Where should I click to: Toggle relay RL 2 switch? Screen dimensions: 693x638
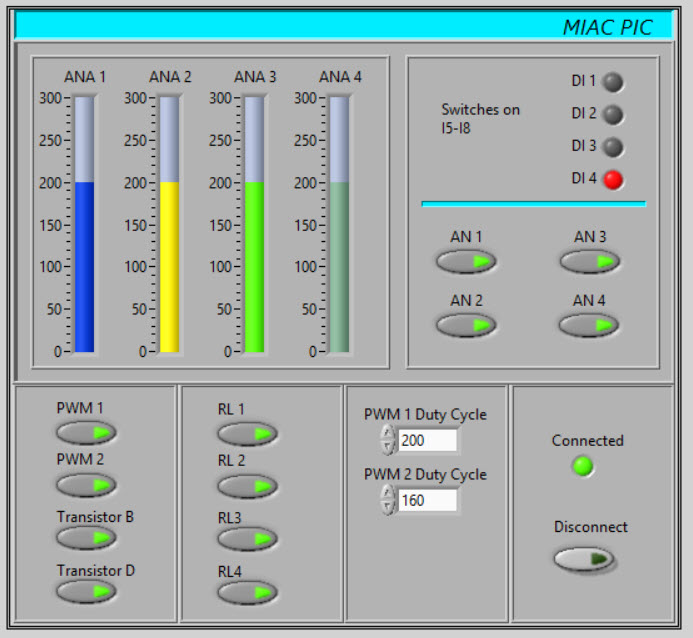click(248, 486)
